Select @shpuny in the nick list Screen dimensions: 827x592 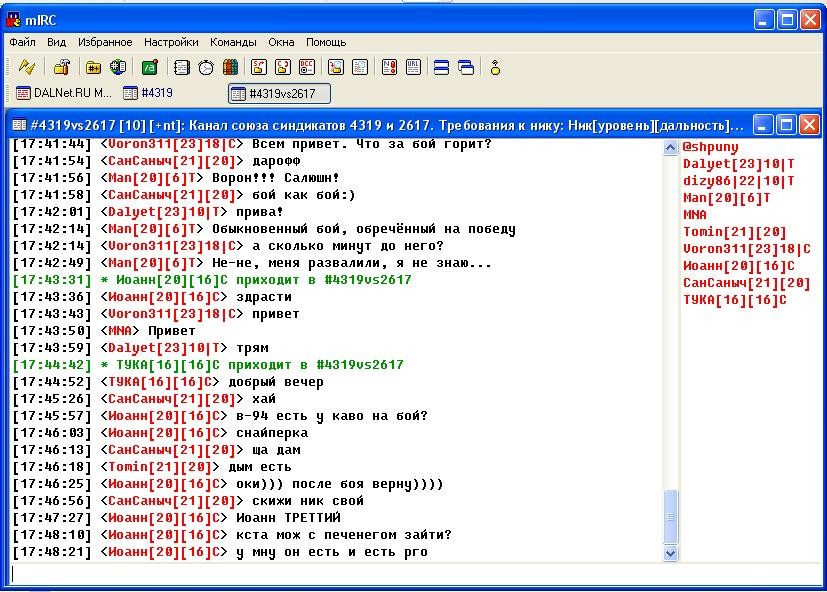710,147
